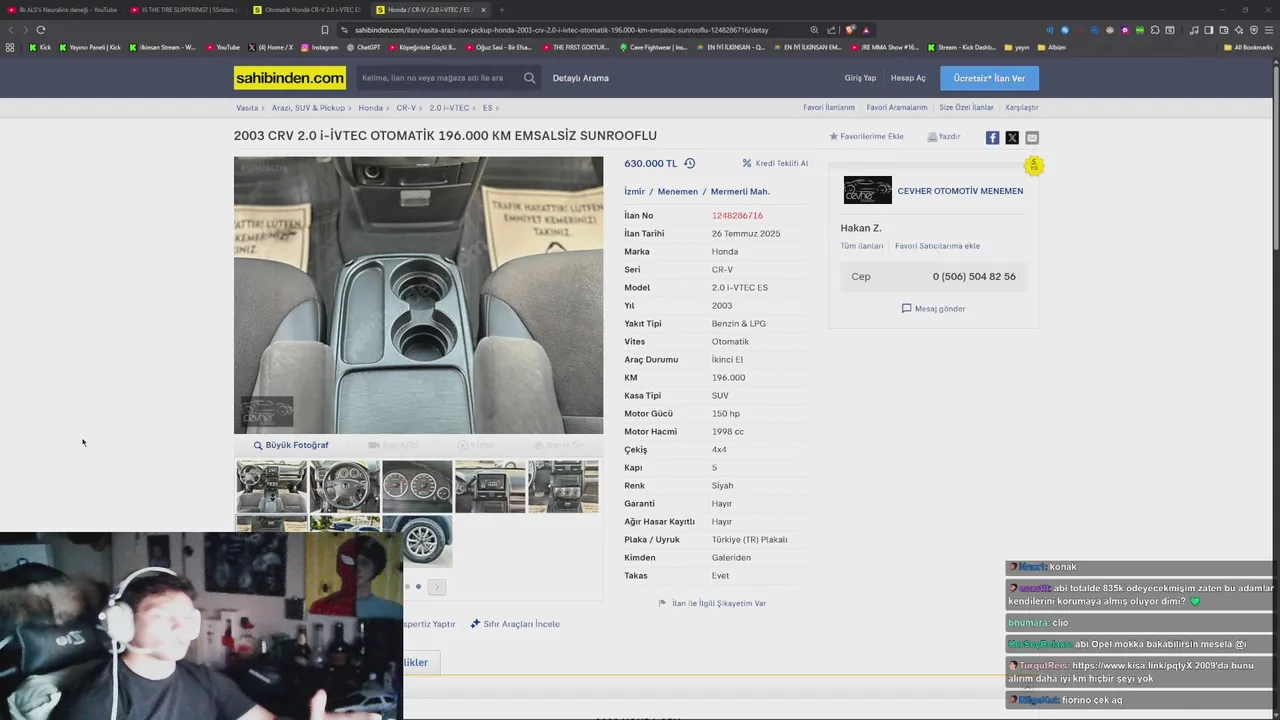
Task: Click the share icon in address bar
Action: pos(831,30)
